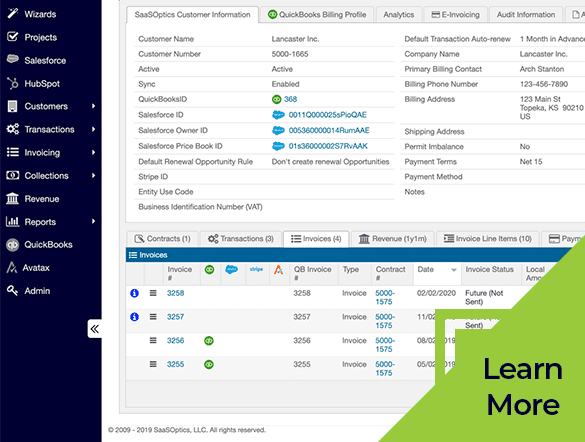Open invoice number 3255 link
Screen dimensions: 585x442
175,364
